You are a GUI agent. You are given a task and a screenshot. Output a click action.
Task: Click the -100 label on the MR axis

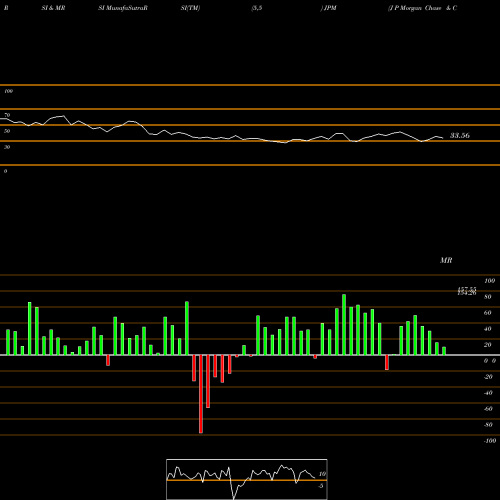click(490, 441)
